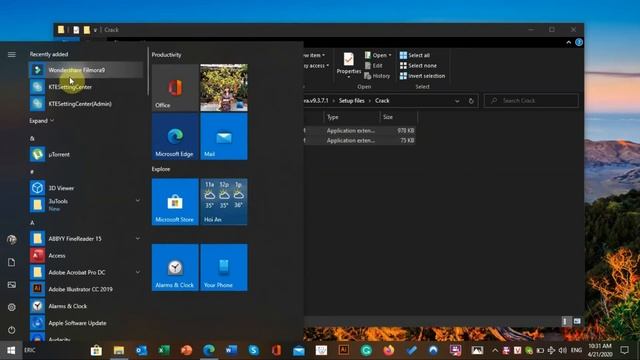Open Wondershare Filmora9 from Recently added
Image resolution: width=640 pixels, height=360 pixels.
tap(86, 70)
